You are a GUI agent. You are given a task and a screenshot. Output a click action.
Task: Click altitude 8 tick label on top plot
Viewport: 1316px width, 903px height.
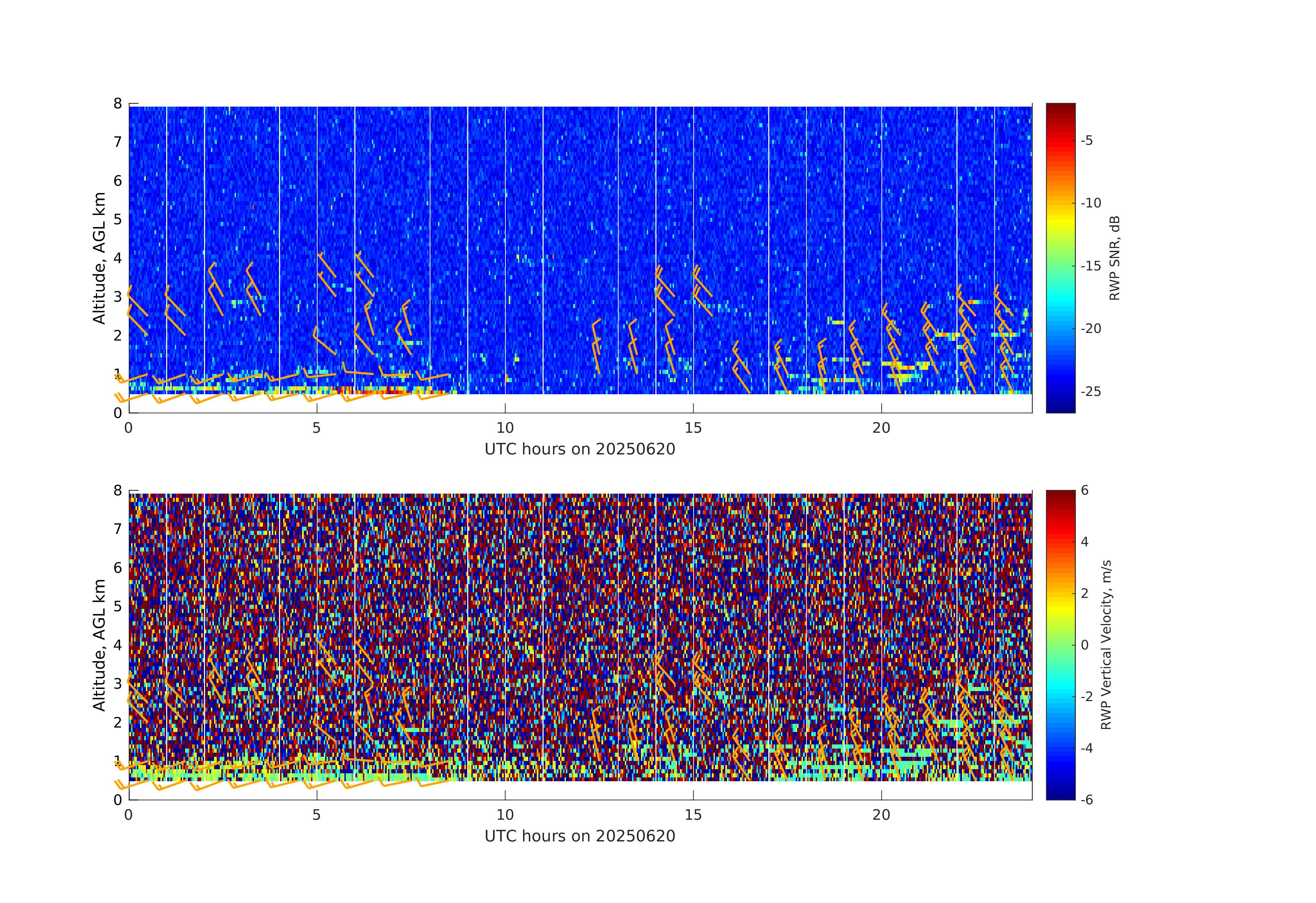118,104
